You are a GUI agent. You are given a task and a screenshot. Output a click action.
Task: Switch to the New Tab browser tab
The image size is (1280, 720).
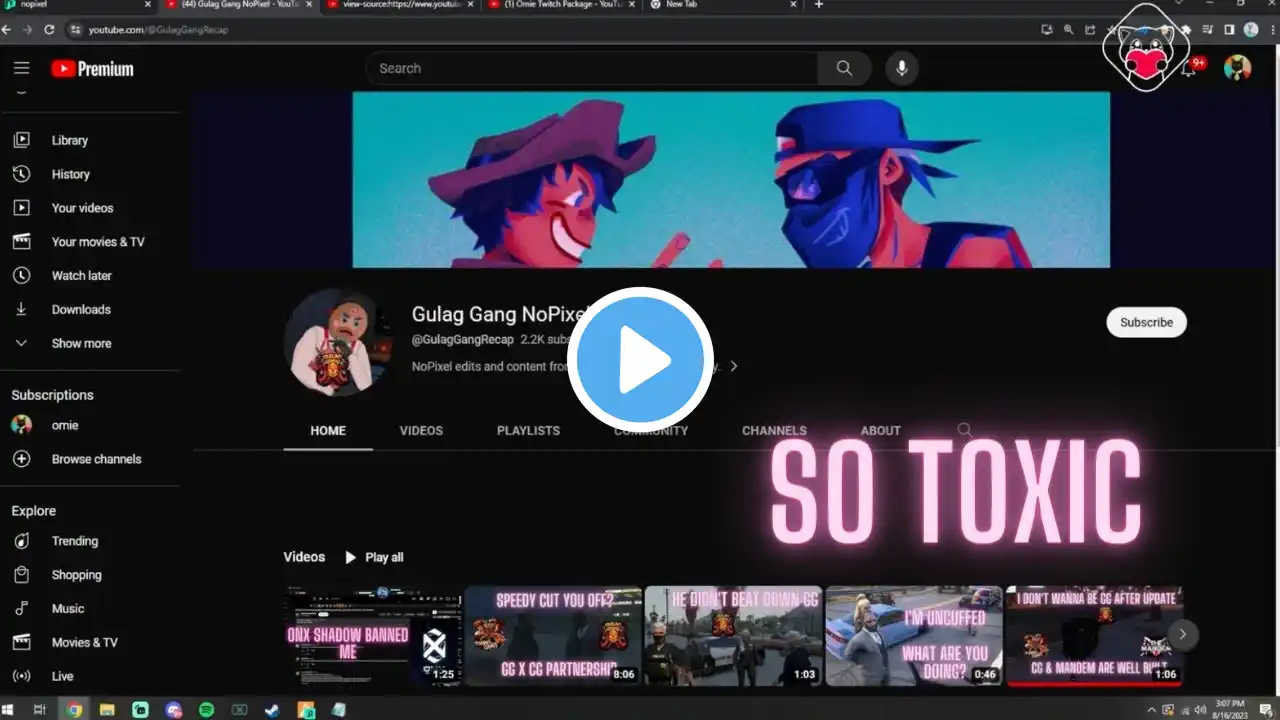722,5
